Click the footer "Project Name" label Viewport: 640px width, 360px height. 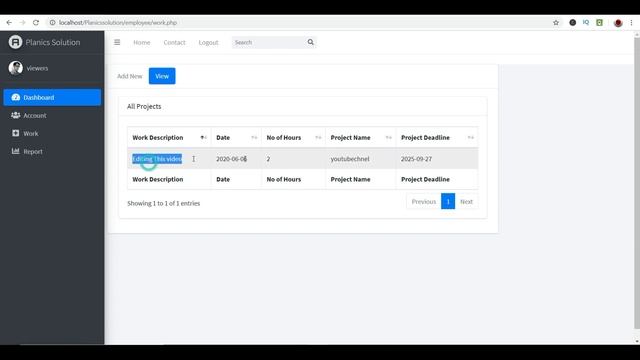[350, 180]
